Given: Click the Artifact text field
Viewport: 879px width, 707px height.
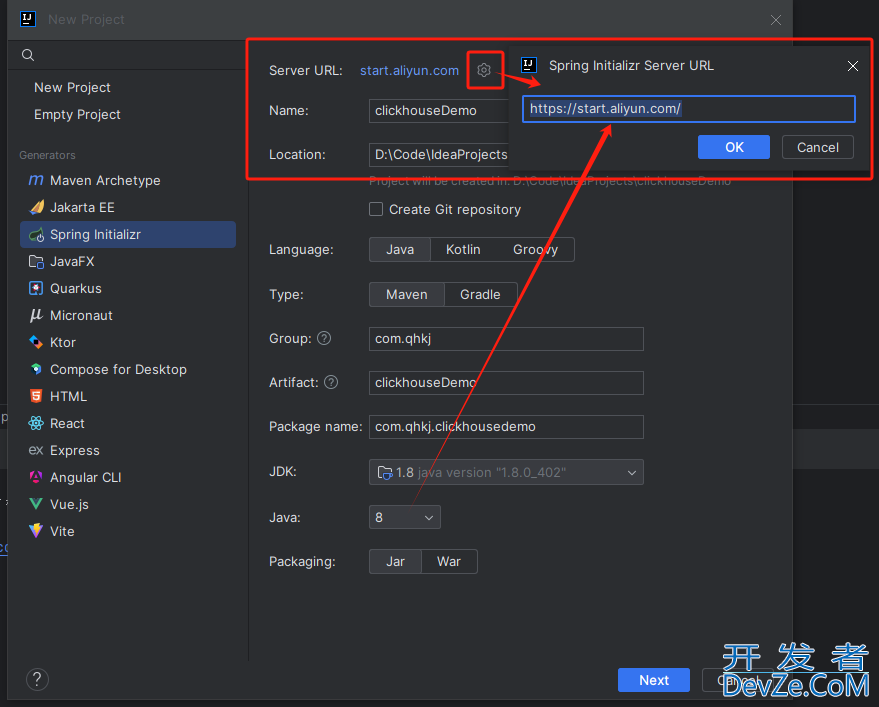Looking at the screenshot, I should pos(506,383).
